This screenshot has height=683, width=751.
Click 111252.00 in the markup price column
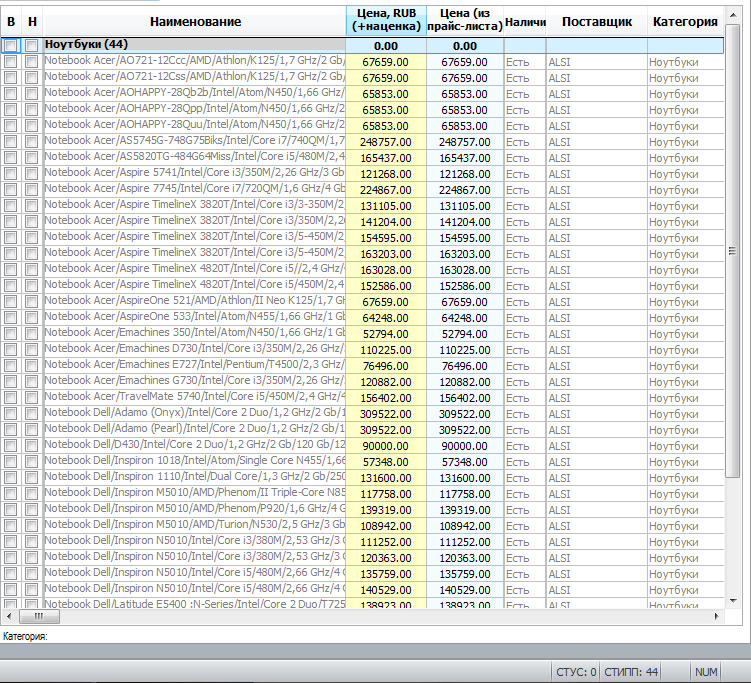pos(386,542)
